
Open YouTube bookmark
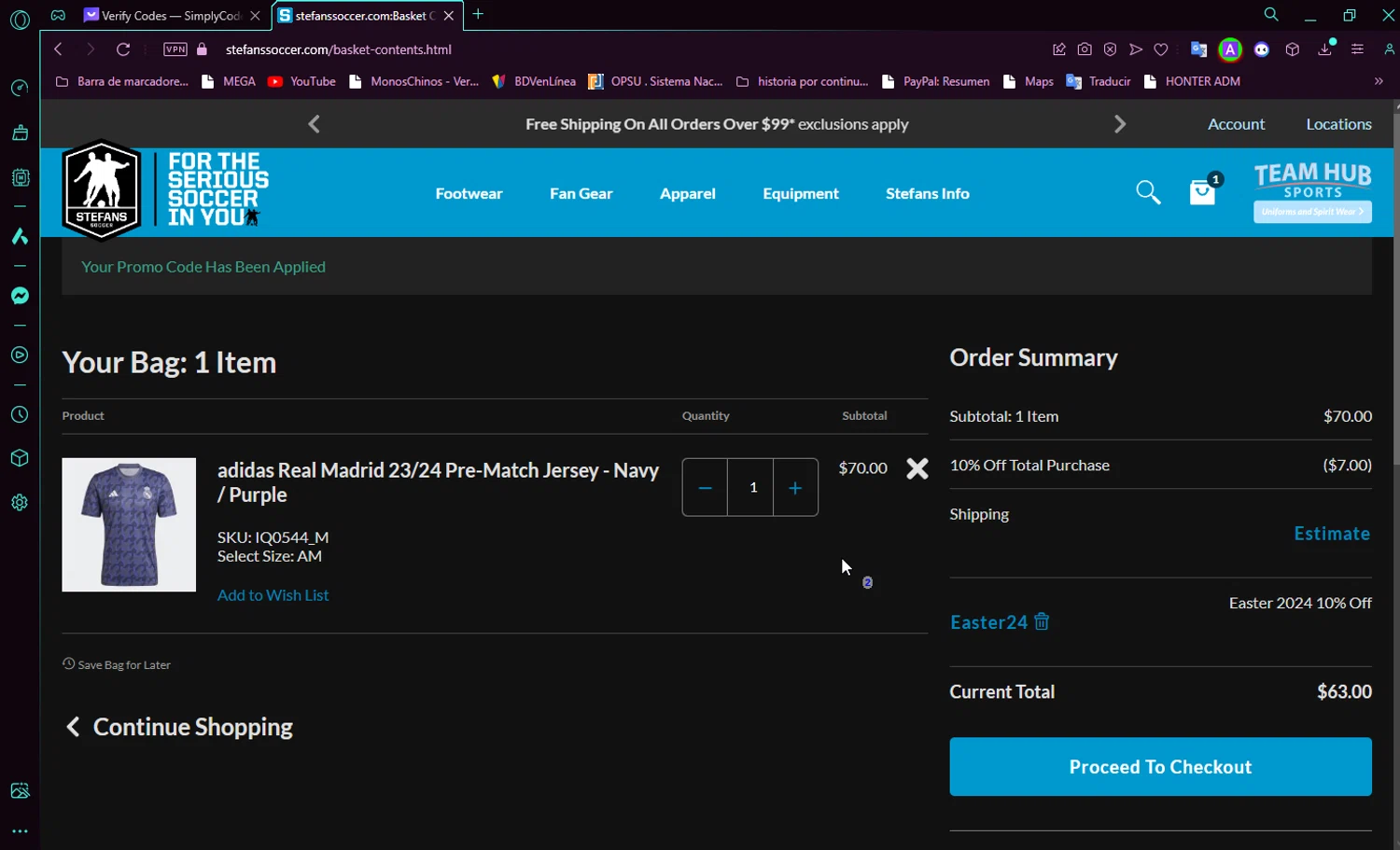[x=301, y=81]
